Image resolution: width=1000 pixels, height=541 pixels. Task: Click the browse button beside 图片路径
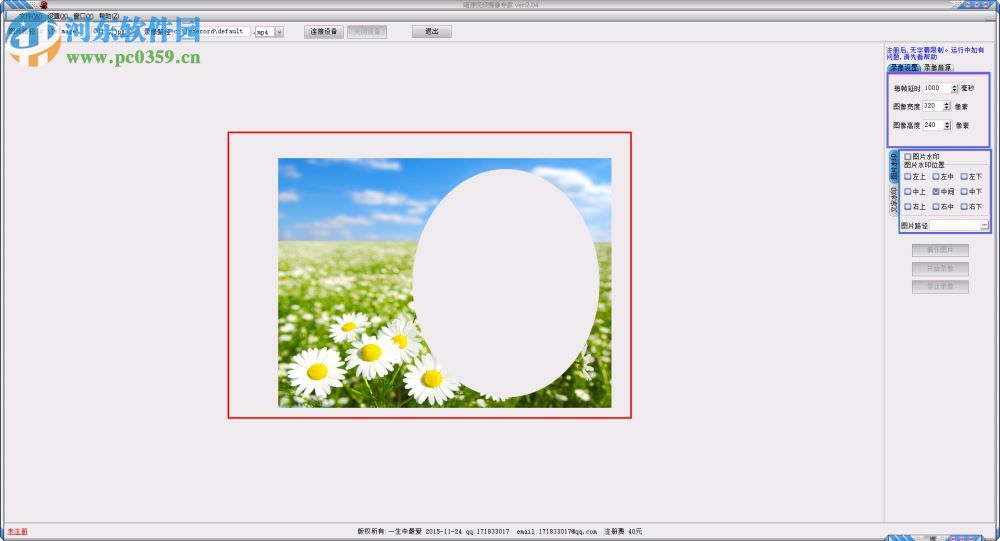[x=985, y=225]
